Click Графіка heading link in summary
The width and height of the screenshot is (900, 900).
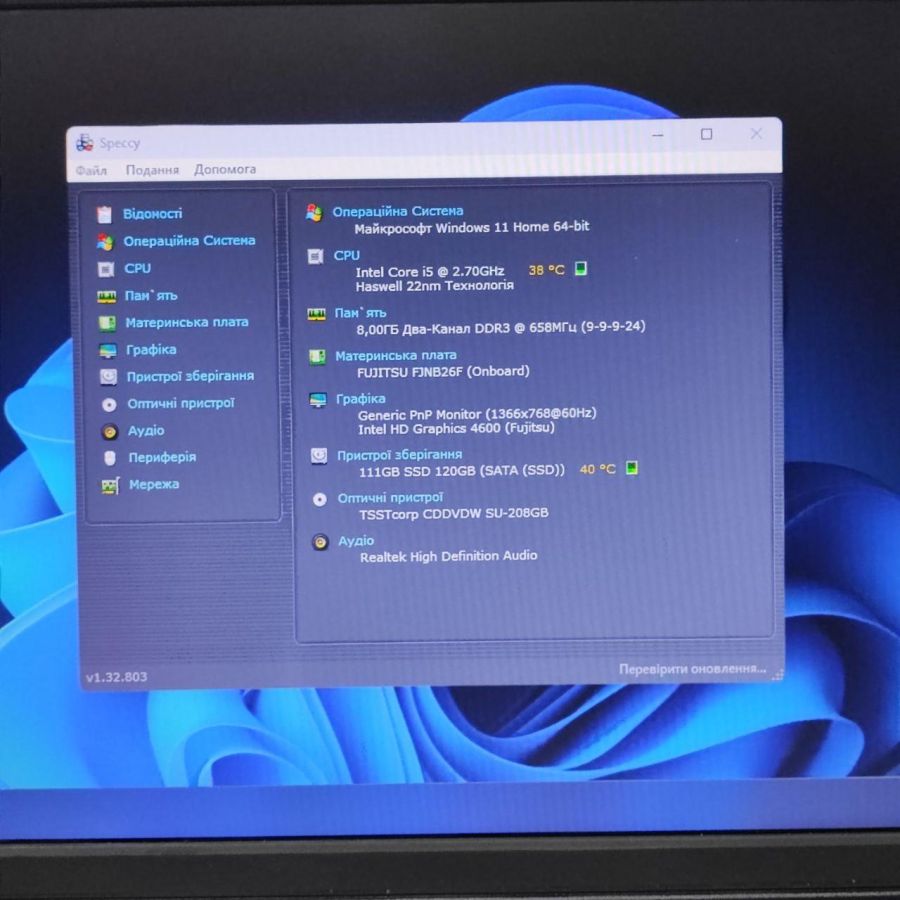(361, 399)
